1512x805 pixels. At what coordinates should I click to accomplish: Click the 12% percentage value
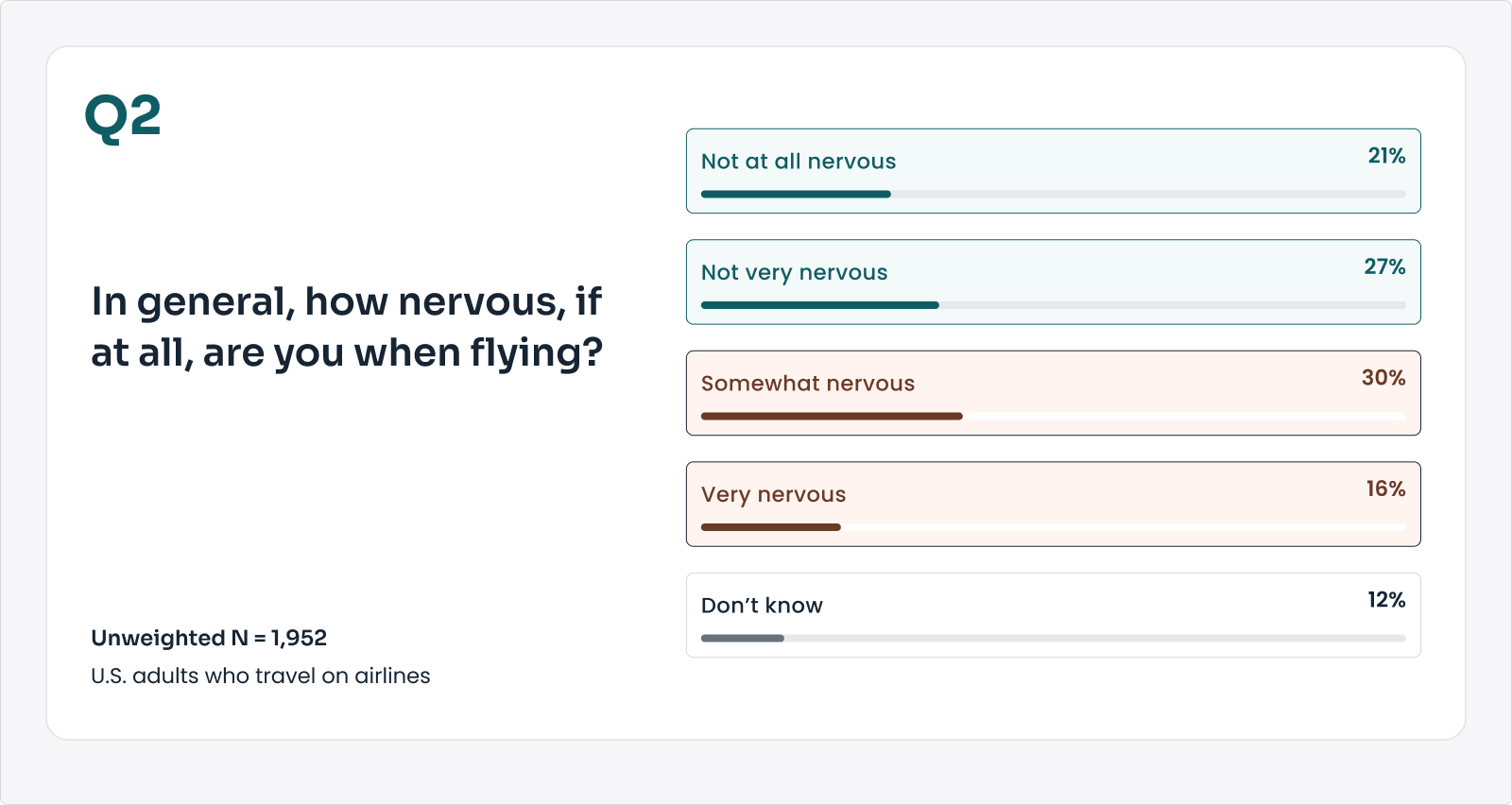coord(1386,600)
